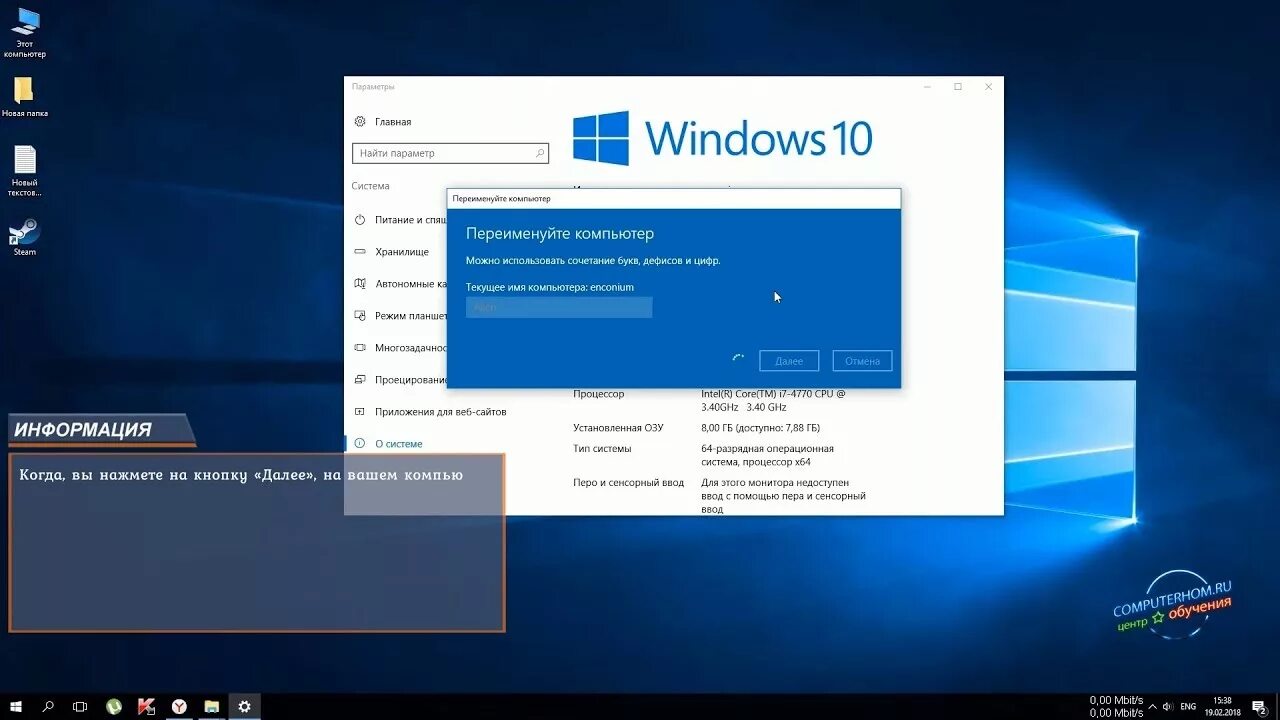The image size is (1280, 720).
Task: Click the Тип системы label
Action: [602, 449]
